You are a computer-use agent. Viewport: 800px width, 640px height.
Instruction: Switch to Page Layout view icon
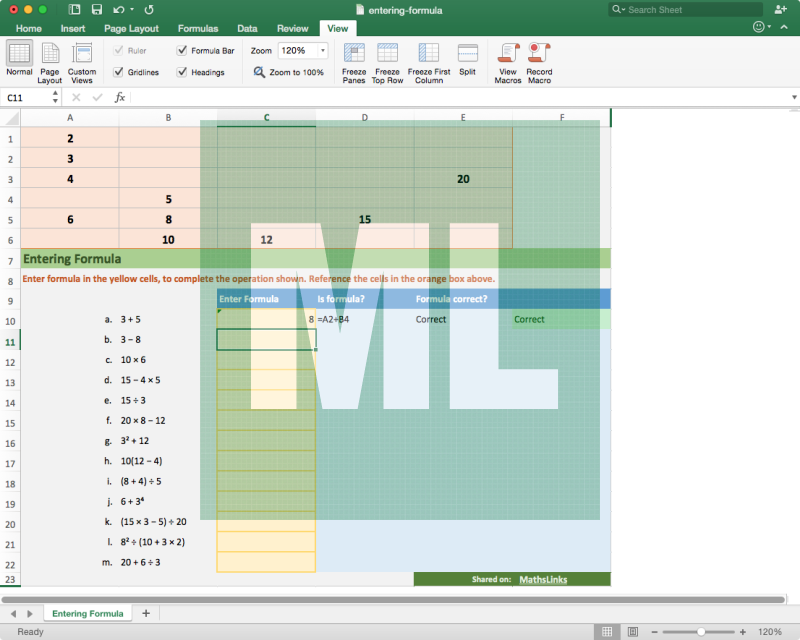[50, 53]
